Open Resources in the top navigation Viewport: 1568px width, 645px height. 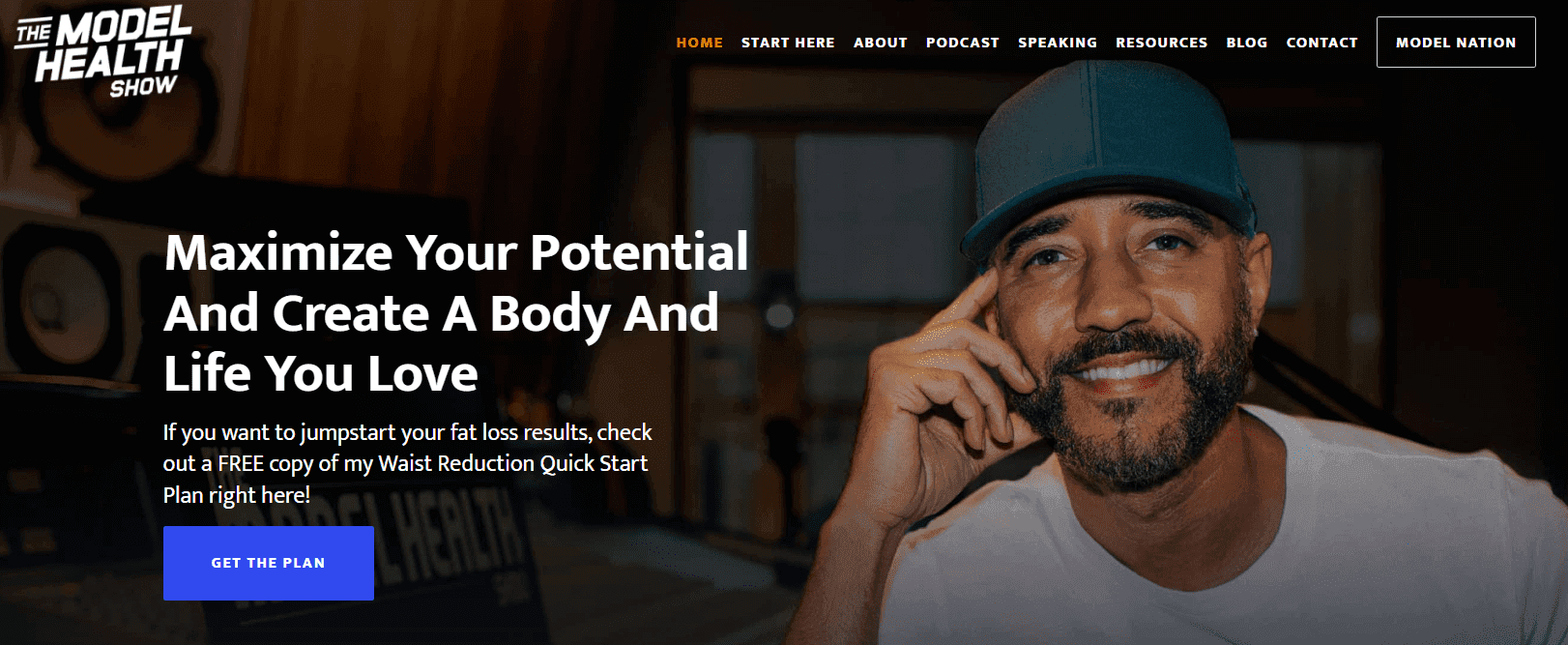pos(1162,43)
